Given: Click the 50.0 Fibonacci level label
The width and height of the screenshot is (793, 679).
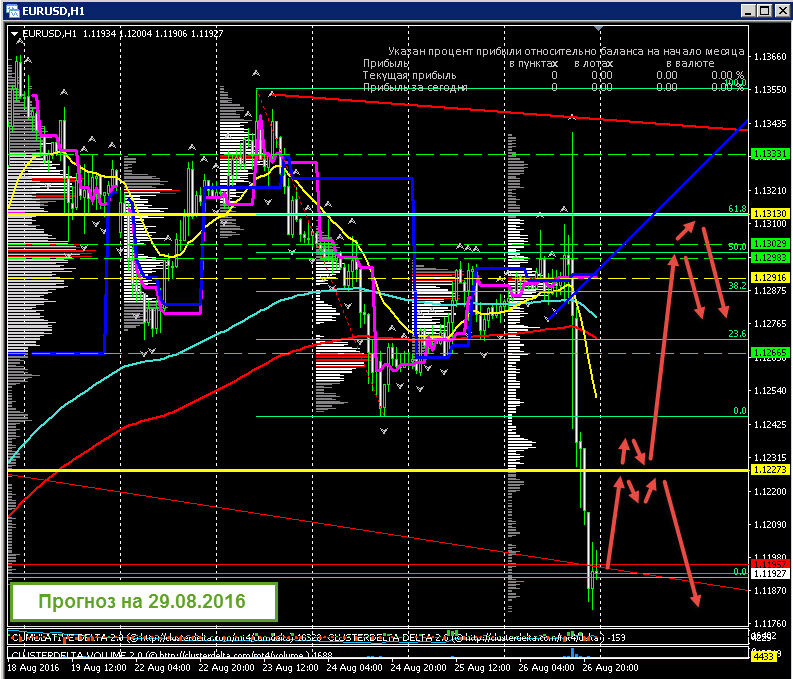Looking at the screenshot, I should click(x=737, y=247).
